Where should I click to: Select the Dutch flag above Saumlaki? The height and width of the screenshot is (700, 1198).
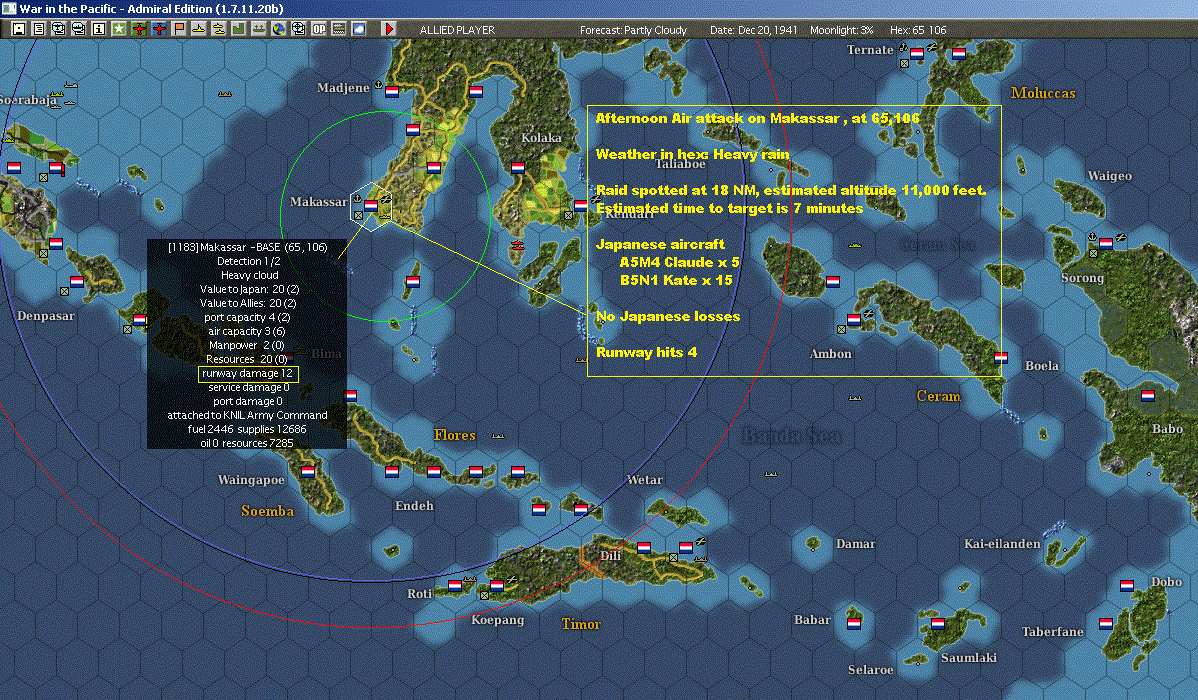tap(938, 623)
